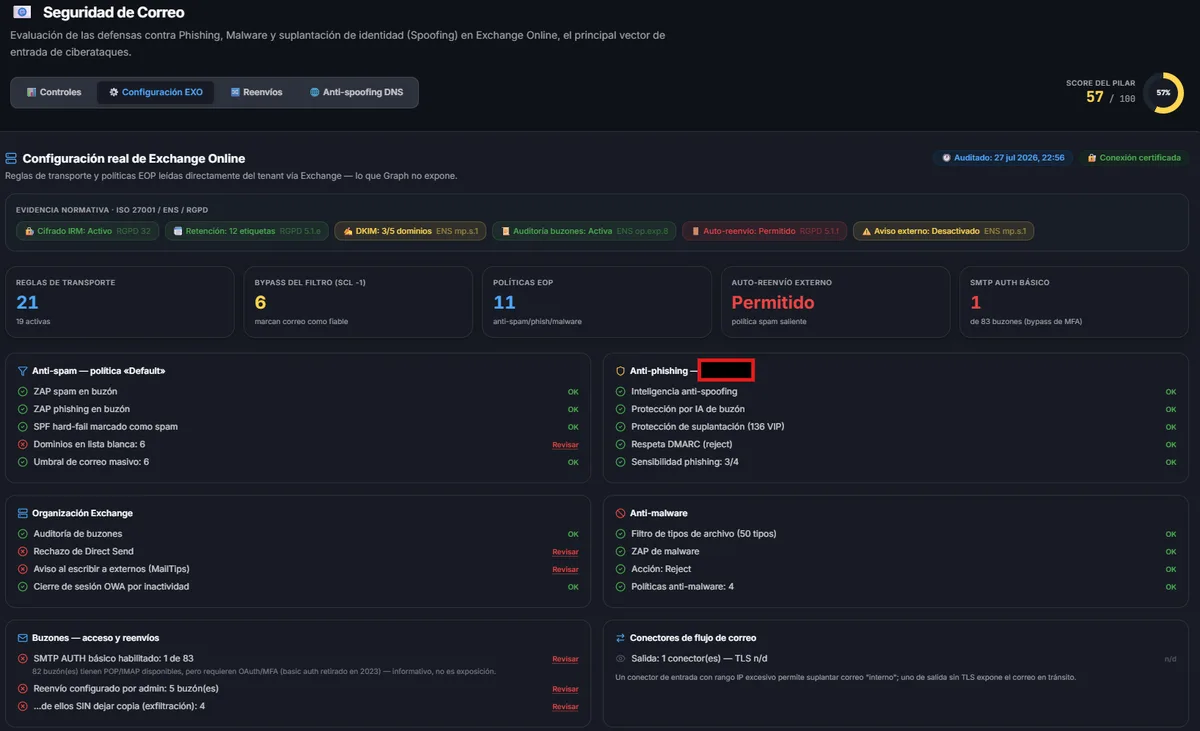Click the 57% score ring gauge
The image size is (1200, 731).
point(1163,92)
